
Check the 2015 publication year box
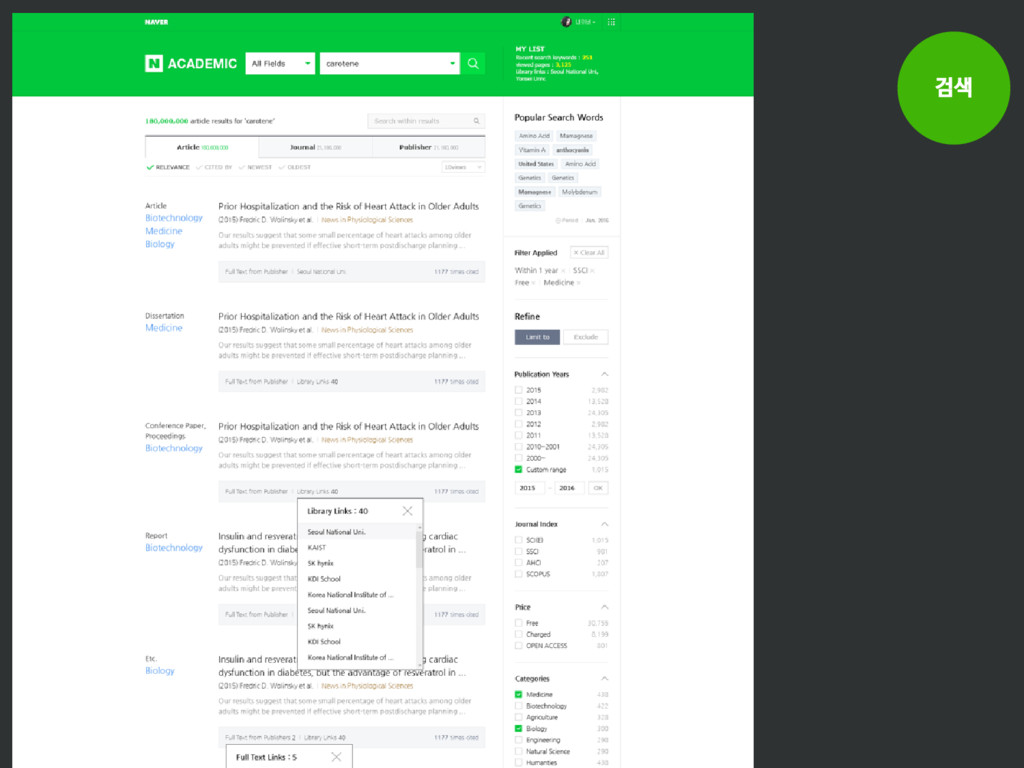(519, 390)
